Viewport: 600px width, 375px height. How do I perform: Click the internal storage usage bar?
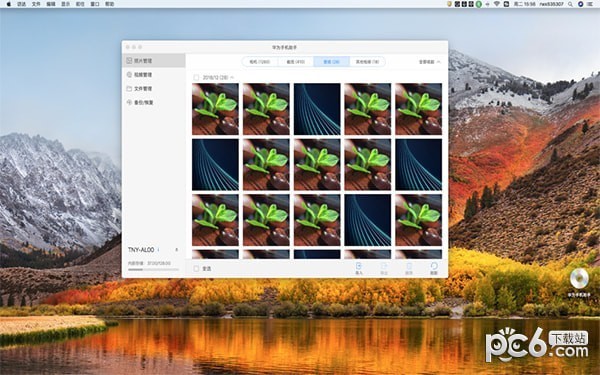click(x=153, y=270)
